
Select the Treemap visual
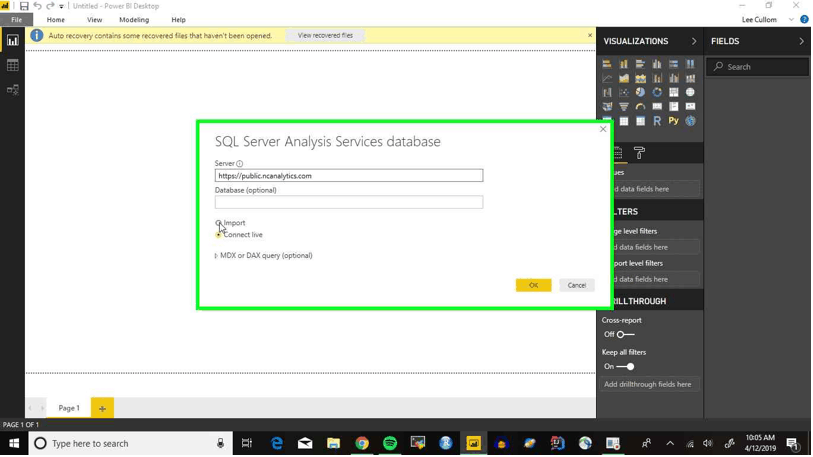(x=674, y=92)
